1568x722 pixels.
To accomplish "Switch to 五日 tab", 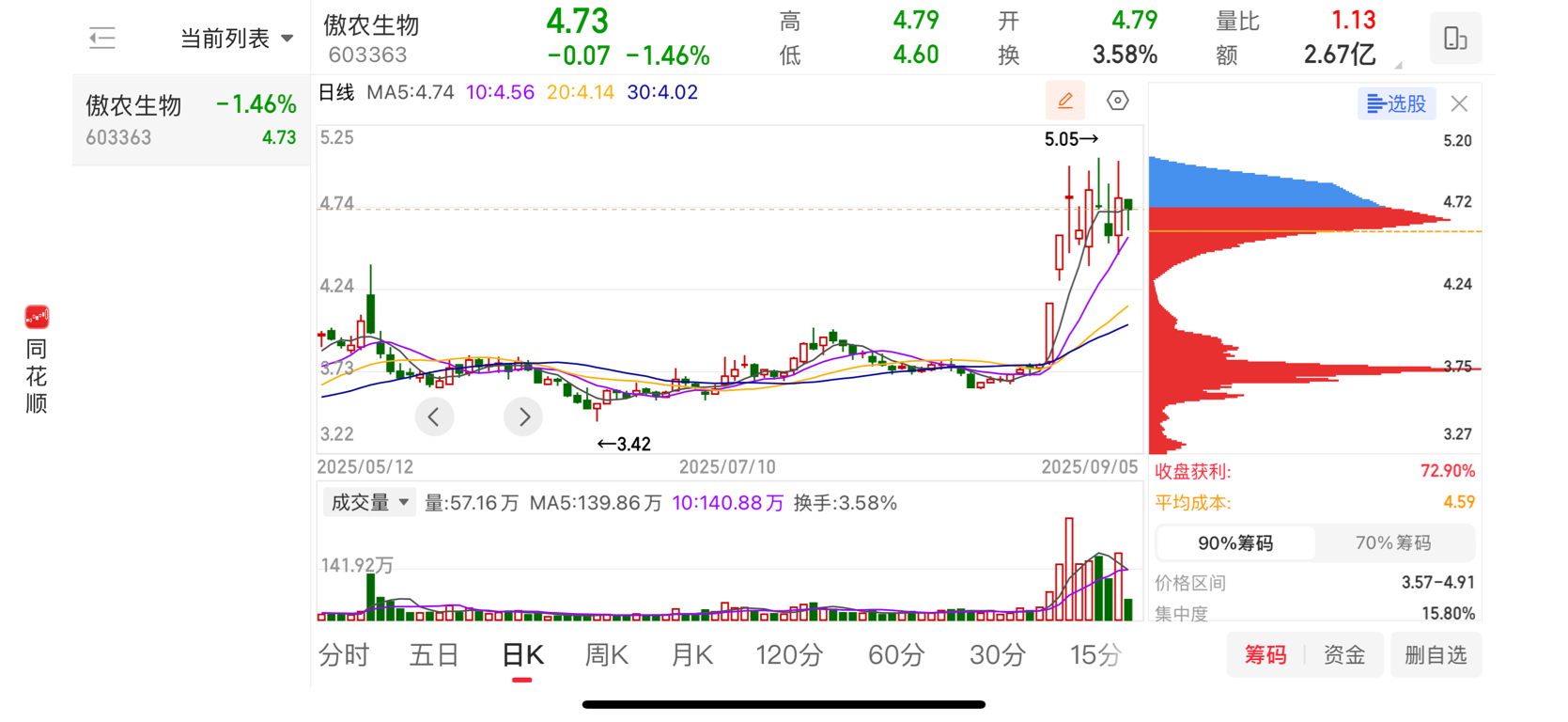I will pos(434,655).
